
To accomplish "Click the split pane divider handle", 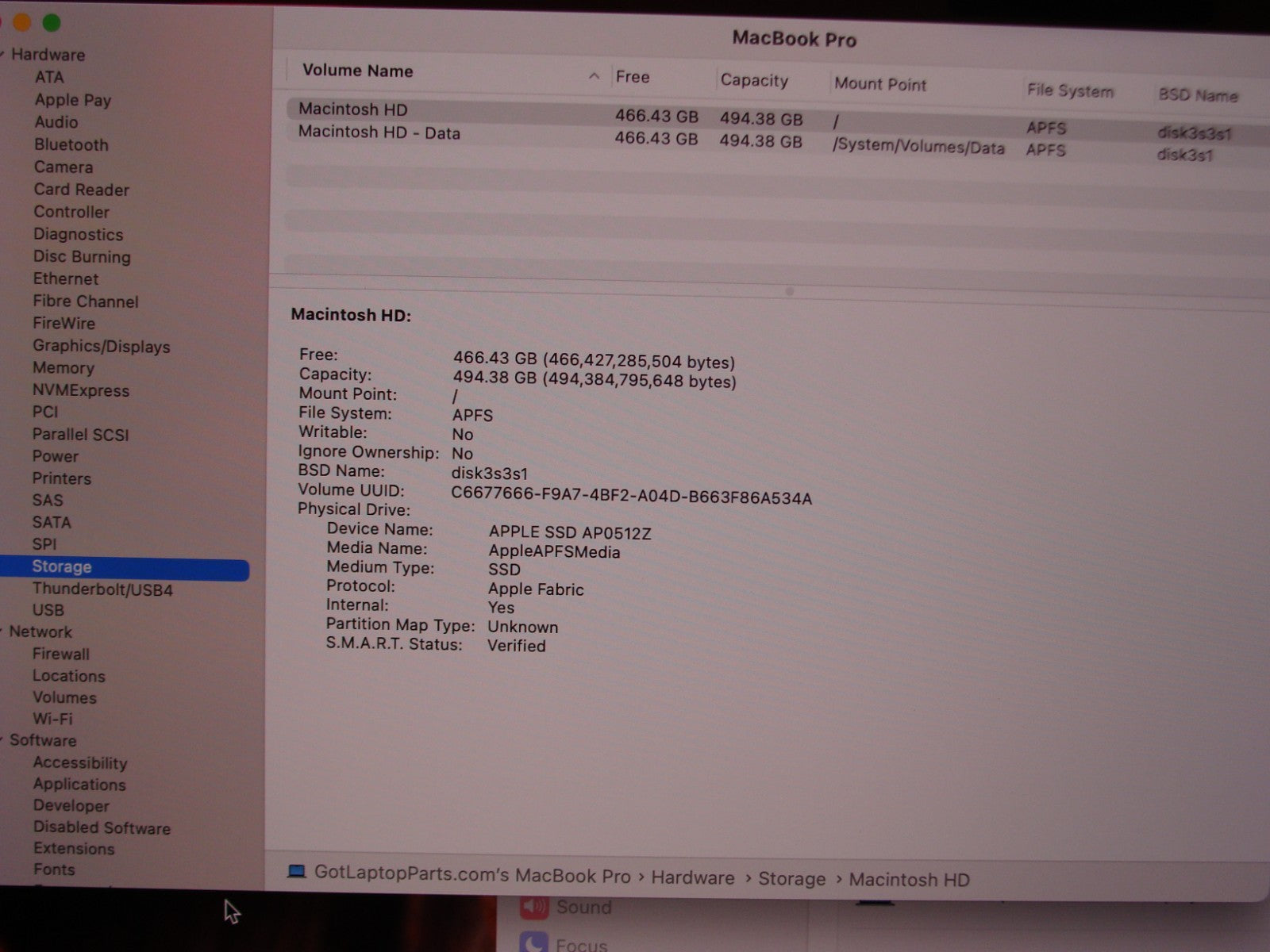I will [789, 291].
